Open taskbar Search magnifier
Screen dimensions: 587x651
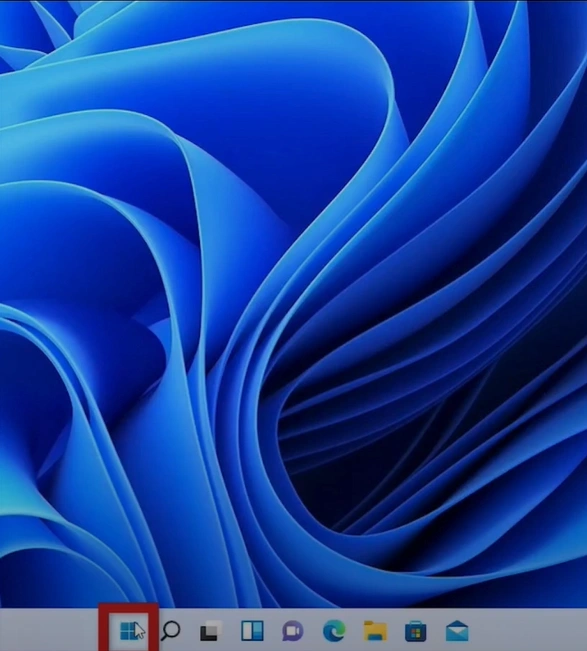171,631
